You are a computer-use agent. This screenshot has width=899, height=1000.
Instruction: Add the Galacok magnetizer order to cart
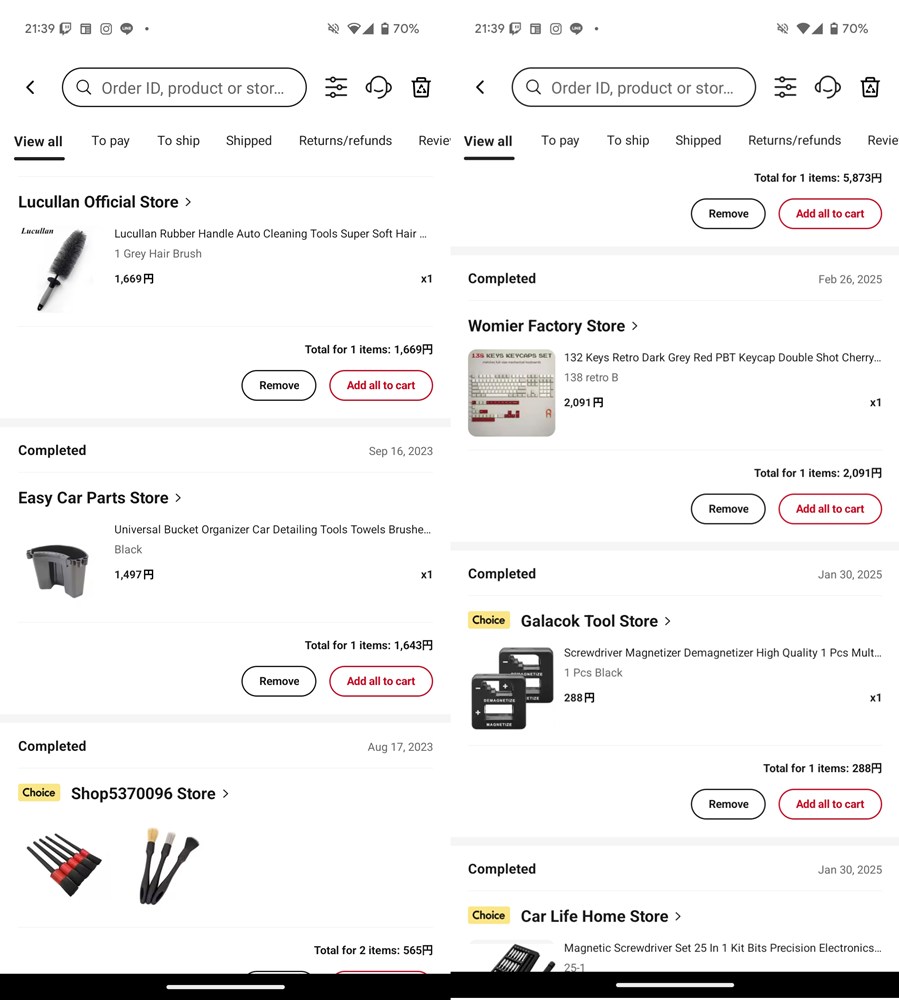coord(830,804)
